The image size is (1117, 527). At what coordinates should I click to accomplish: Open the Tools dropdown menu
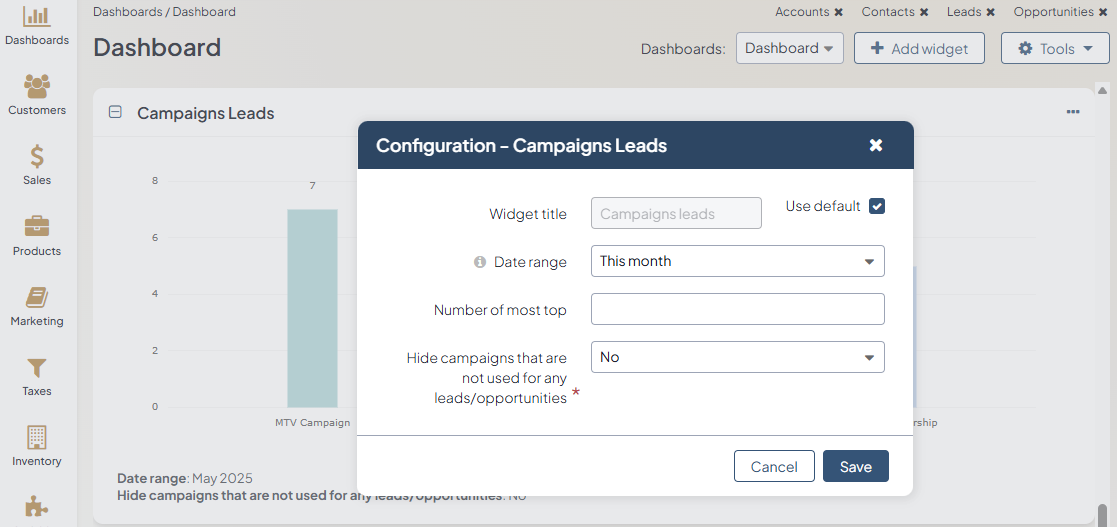pos(1054,48)
